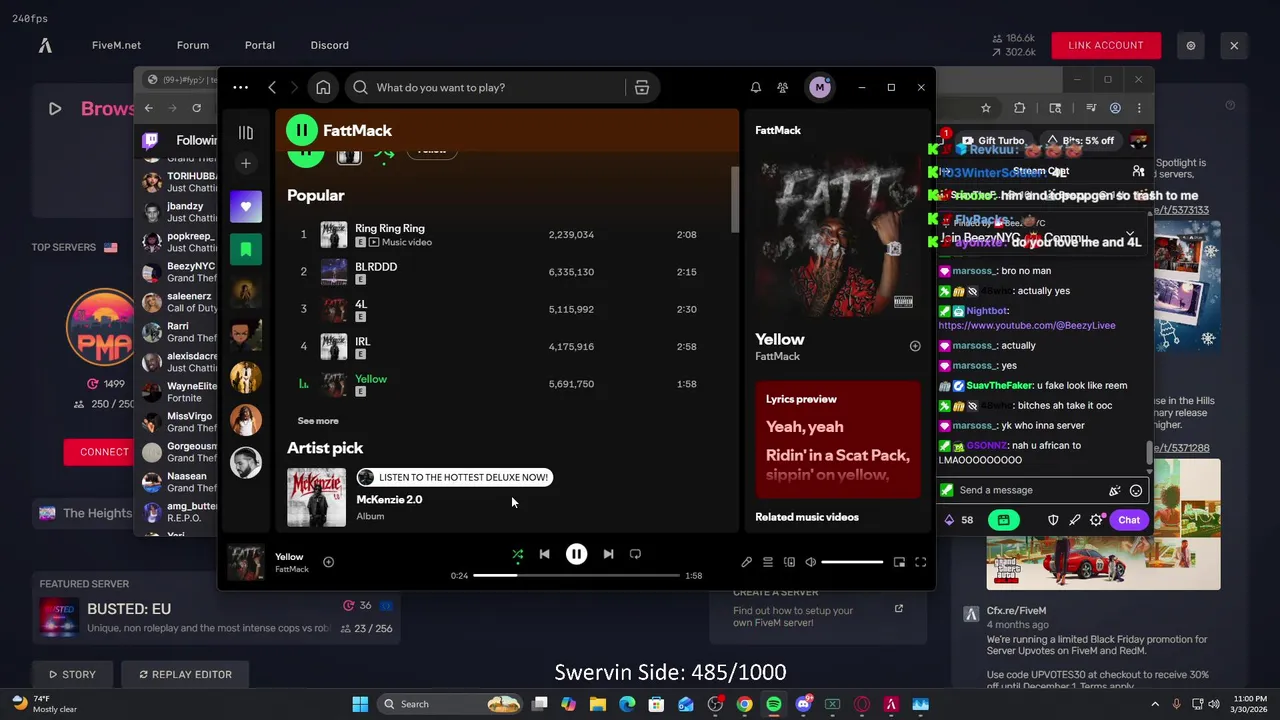The image size is (1280, 720).
Task: Open BUSTED: EU featured server
Action: tap(216, 617)
